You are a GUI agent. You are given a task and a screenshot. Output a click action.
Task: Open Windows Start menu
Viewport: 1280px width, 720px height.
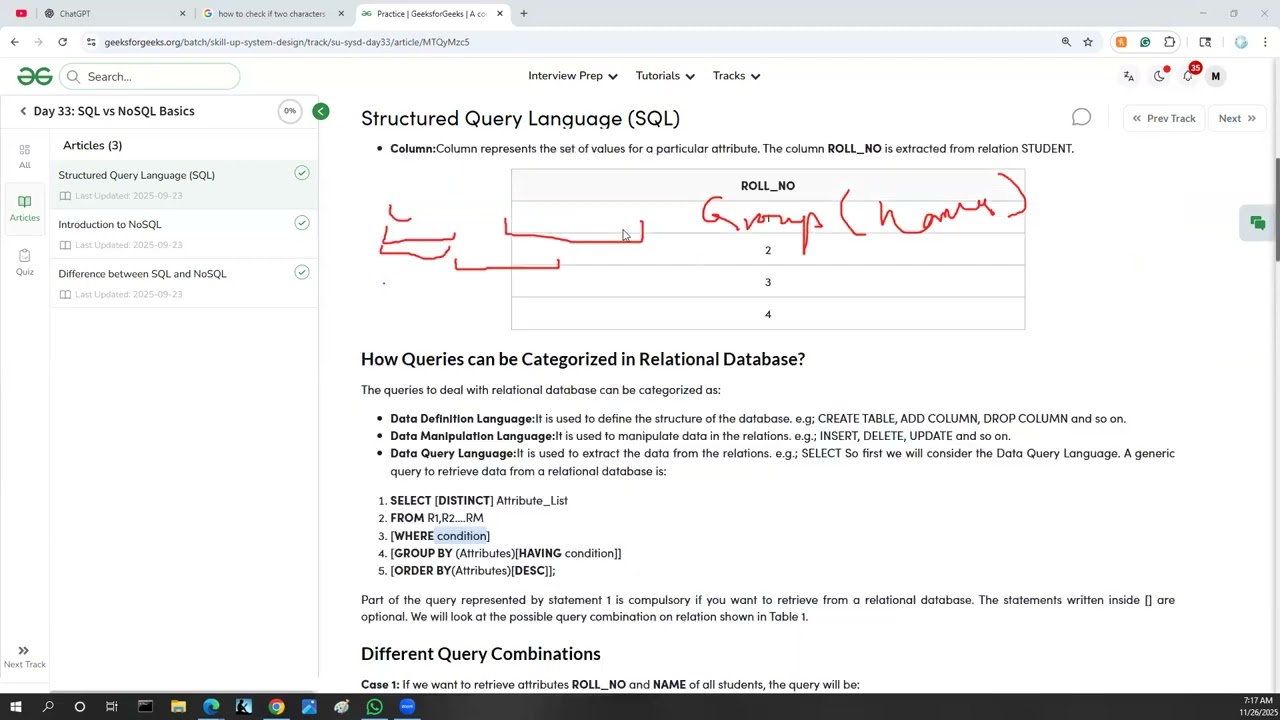[x=15, y=707]
